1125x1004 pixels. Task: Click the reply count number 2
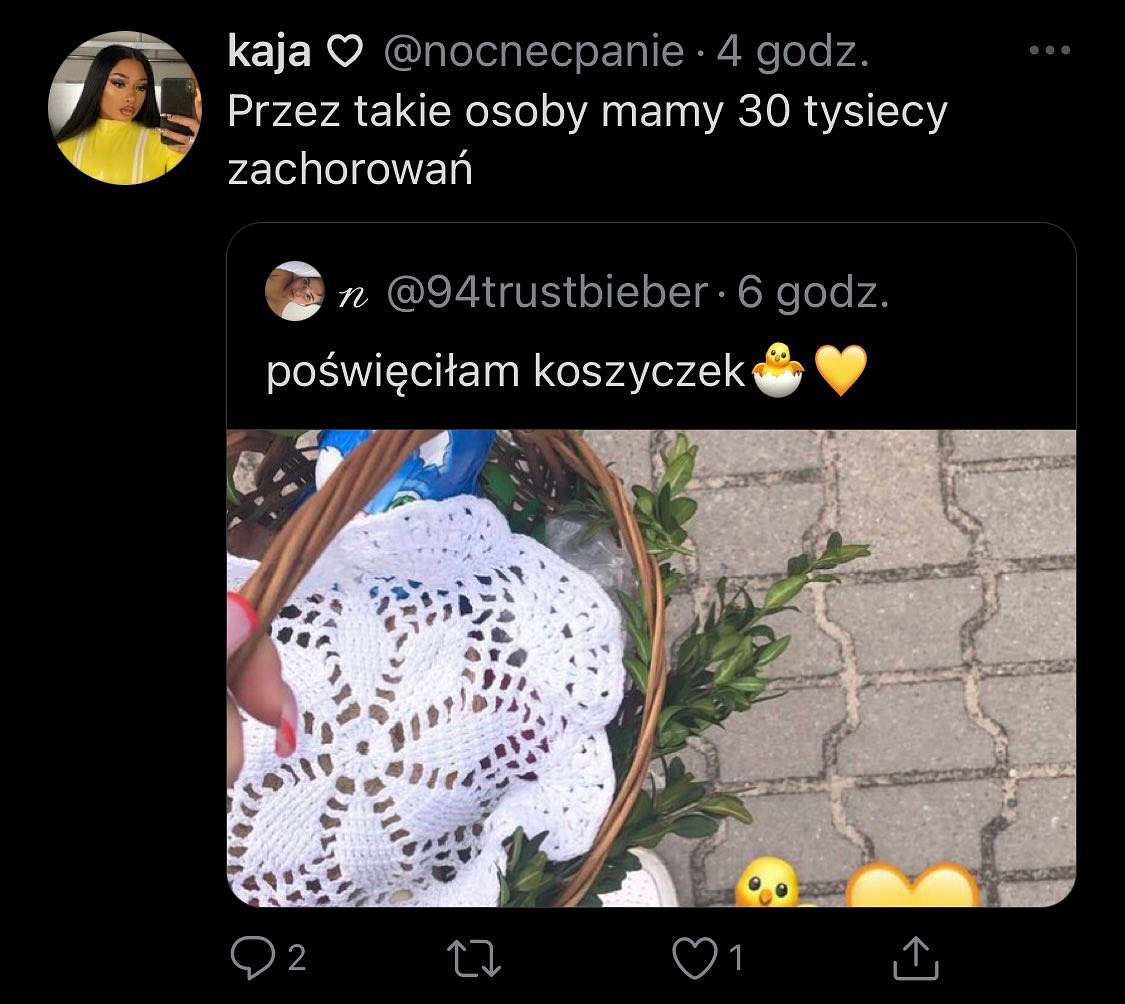click(x=297, y=958)
